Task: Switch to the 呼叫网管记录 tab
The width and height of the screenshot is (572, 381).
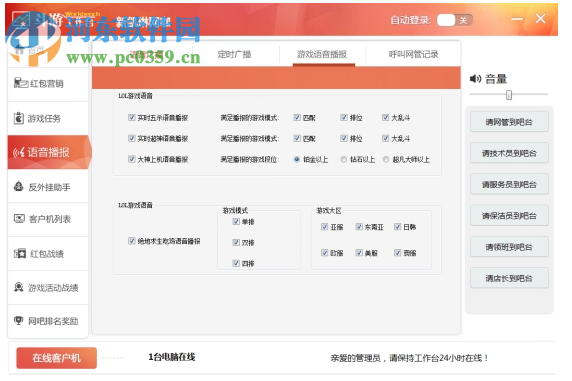Action: point(413,55)
